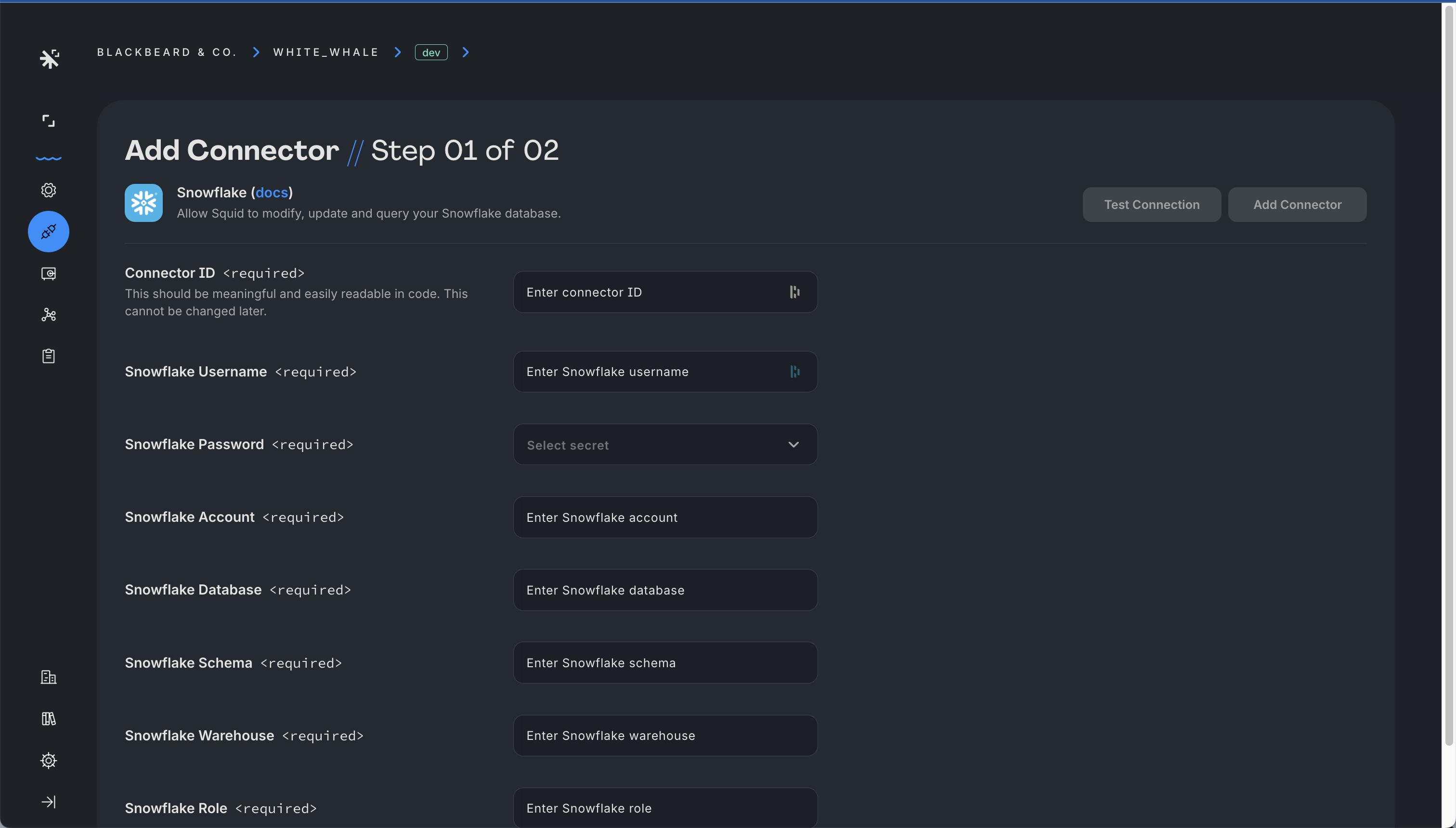
Task: Click 'Allow Squid to modify' description text
Action: (368, 213)
